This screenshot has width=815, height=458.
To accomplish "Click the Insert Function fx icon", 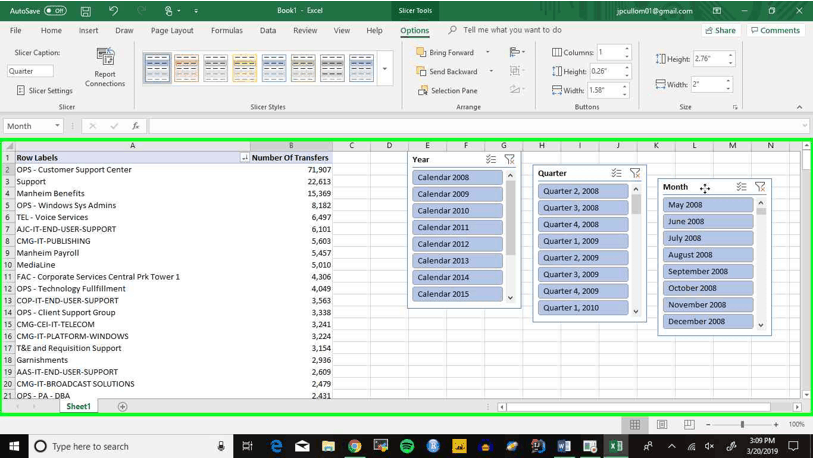I will coord(136,126).
